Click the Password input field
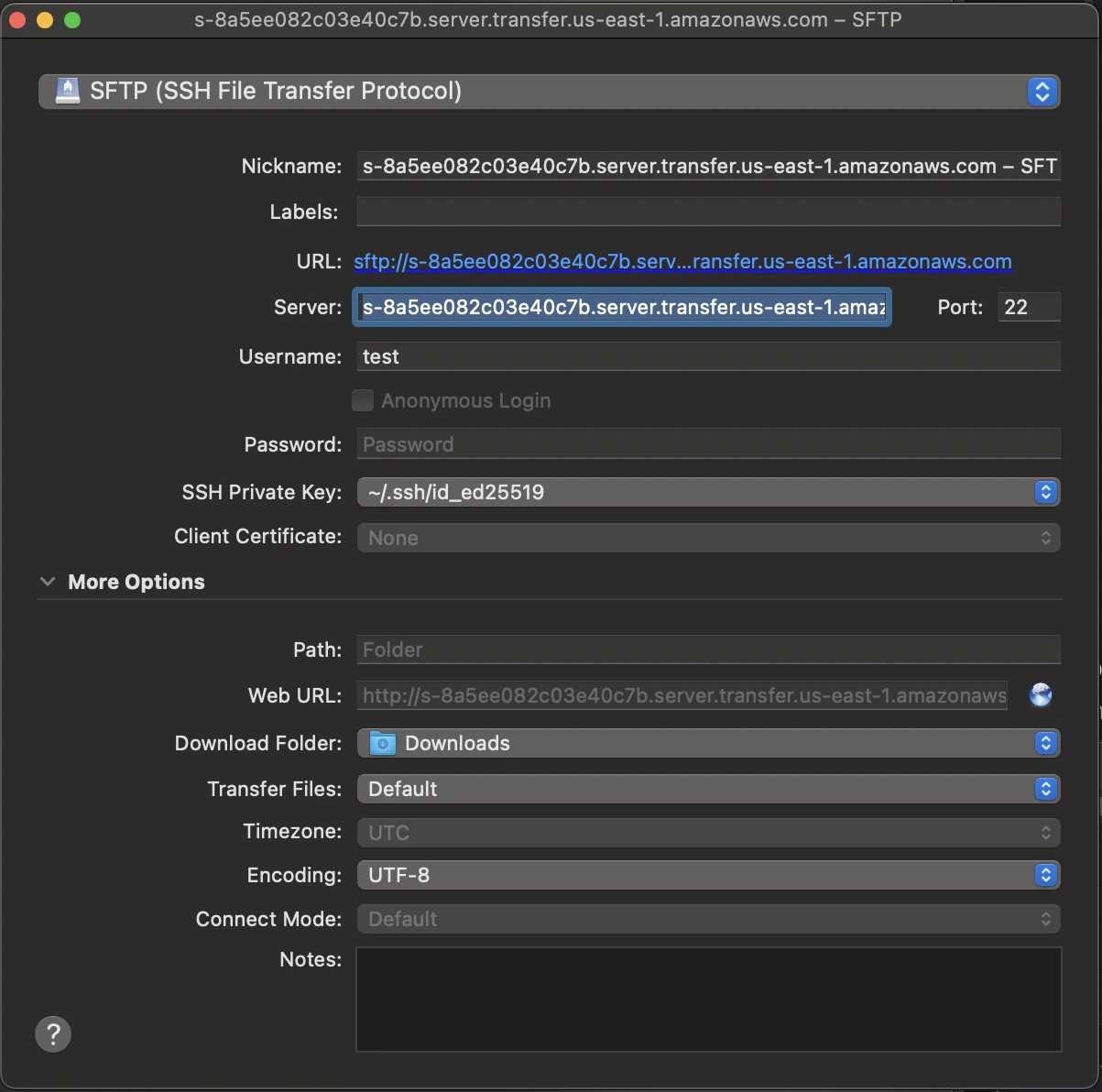This screenshot has width=1102, height=1092. pos(707,443)
